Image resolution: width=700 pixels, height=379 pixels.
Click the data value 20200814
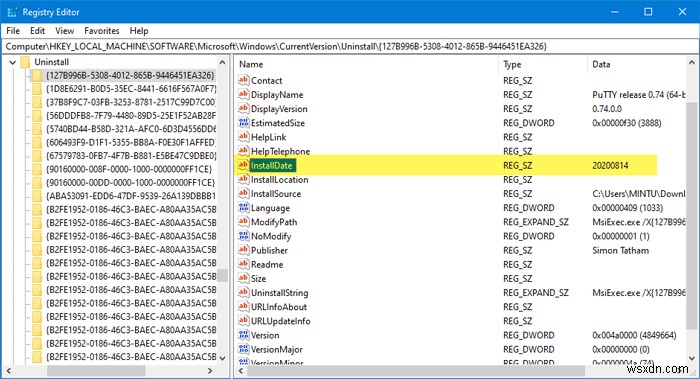pyautogui.click(x=610, y=166)
